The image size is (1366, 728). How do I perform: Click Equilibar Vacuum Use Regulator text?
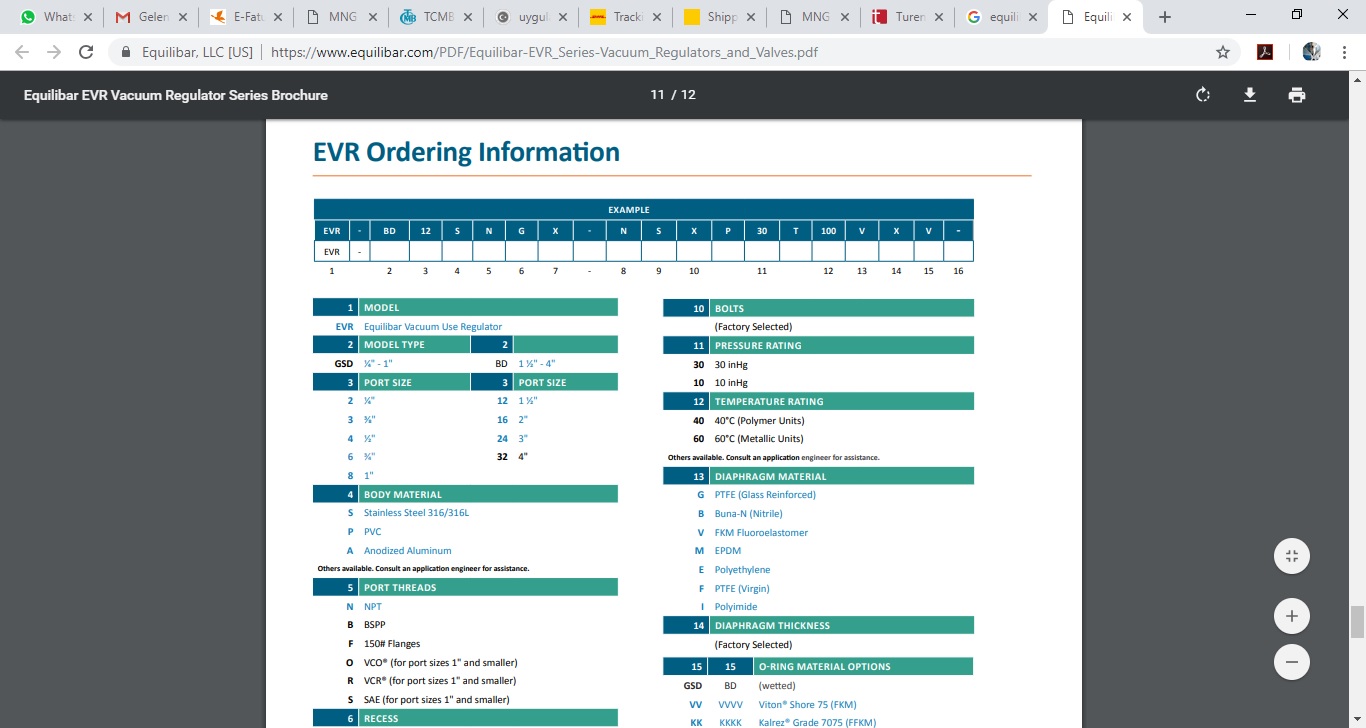pyautogui.click(x=433, y=327)
